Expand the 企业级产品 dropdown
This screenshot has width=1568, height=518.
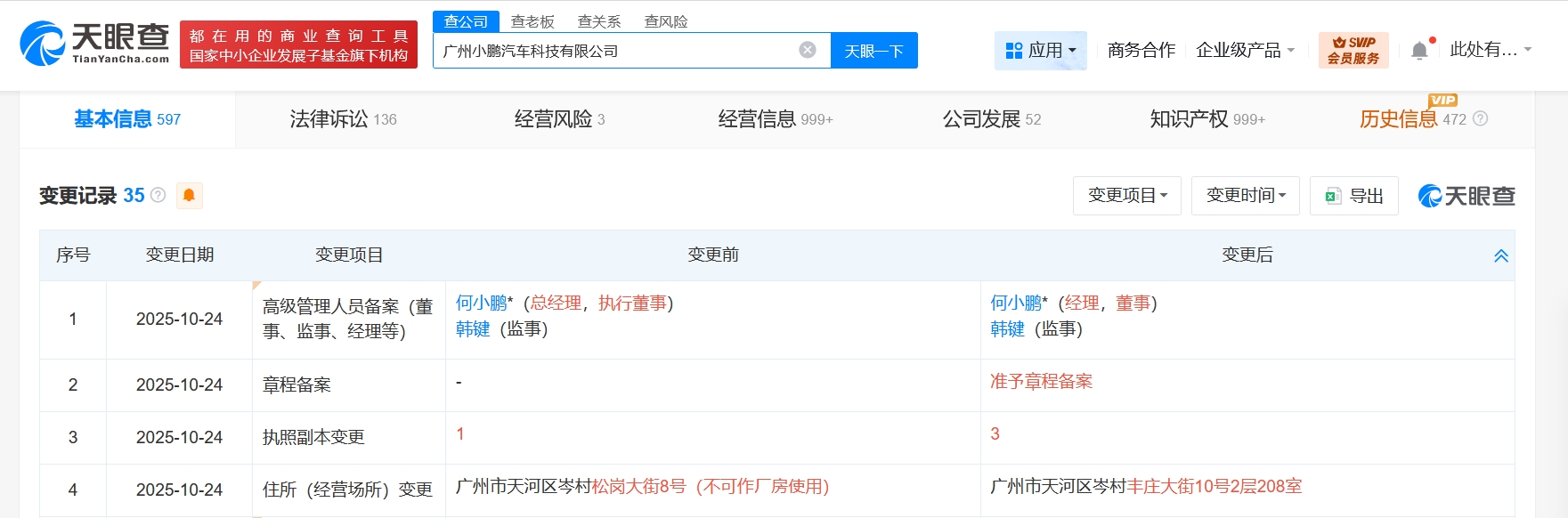[1244, 50]
